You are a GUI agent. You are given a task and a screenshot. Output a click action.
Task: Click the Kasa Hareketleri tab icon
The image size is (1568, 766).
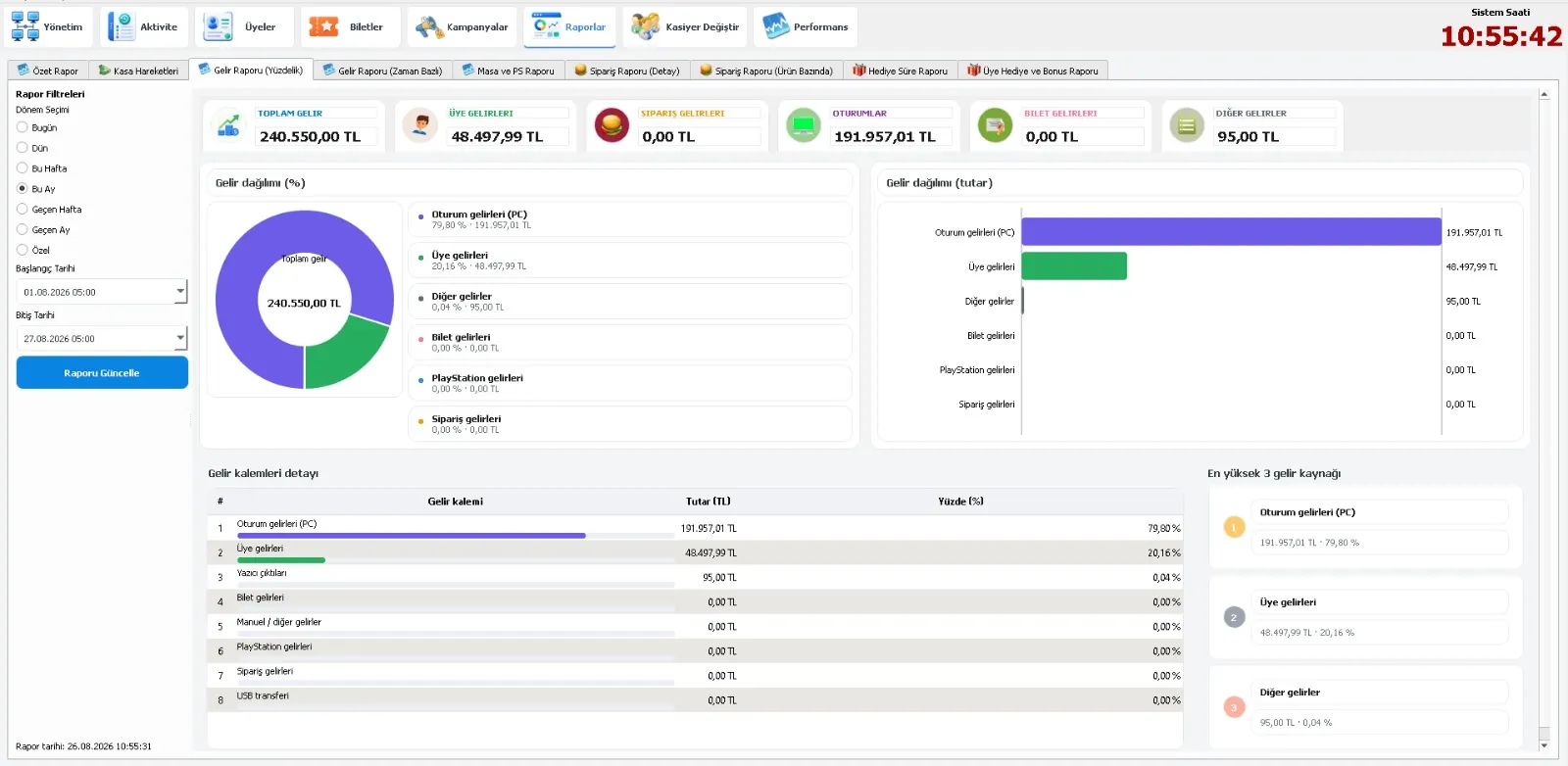click(104, 71)
